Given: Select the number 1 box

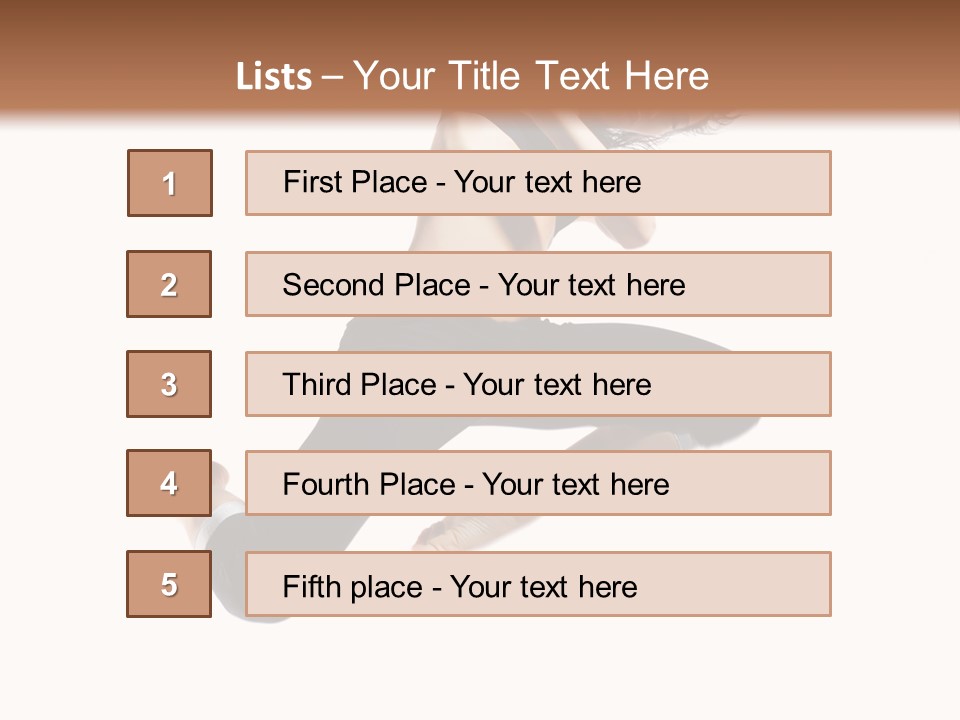Looking at the screenshot, I should 170,183.
